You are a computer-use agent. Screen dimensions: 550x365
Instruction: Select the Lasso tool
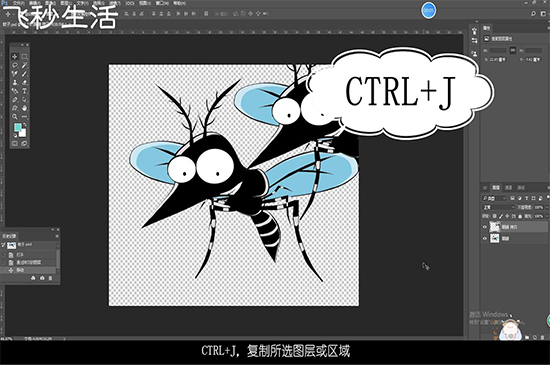click(x=15, y=65)
